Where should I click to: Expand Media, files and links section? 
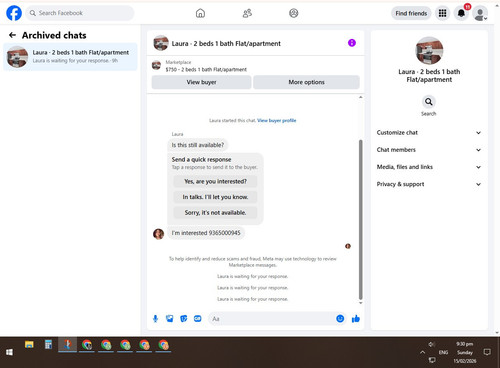tap(429, 167)
